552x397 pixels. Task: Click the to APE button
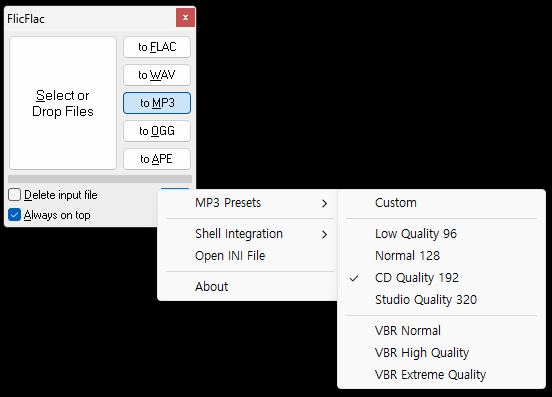point(157,159)
